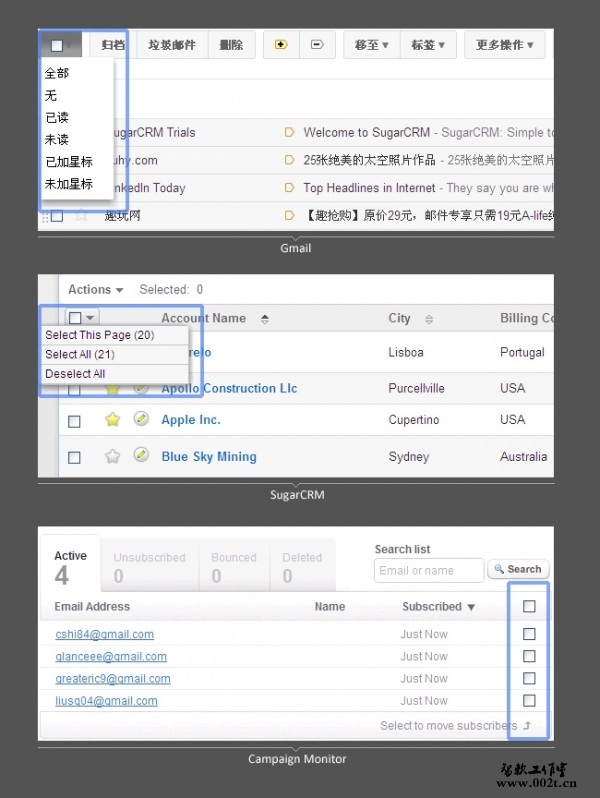600x798 pixels.
Task: Open Apple Inc. account link
Action: coord(191,420)
